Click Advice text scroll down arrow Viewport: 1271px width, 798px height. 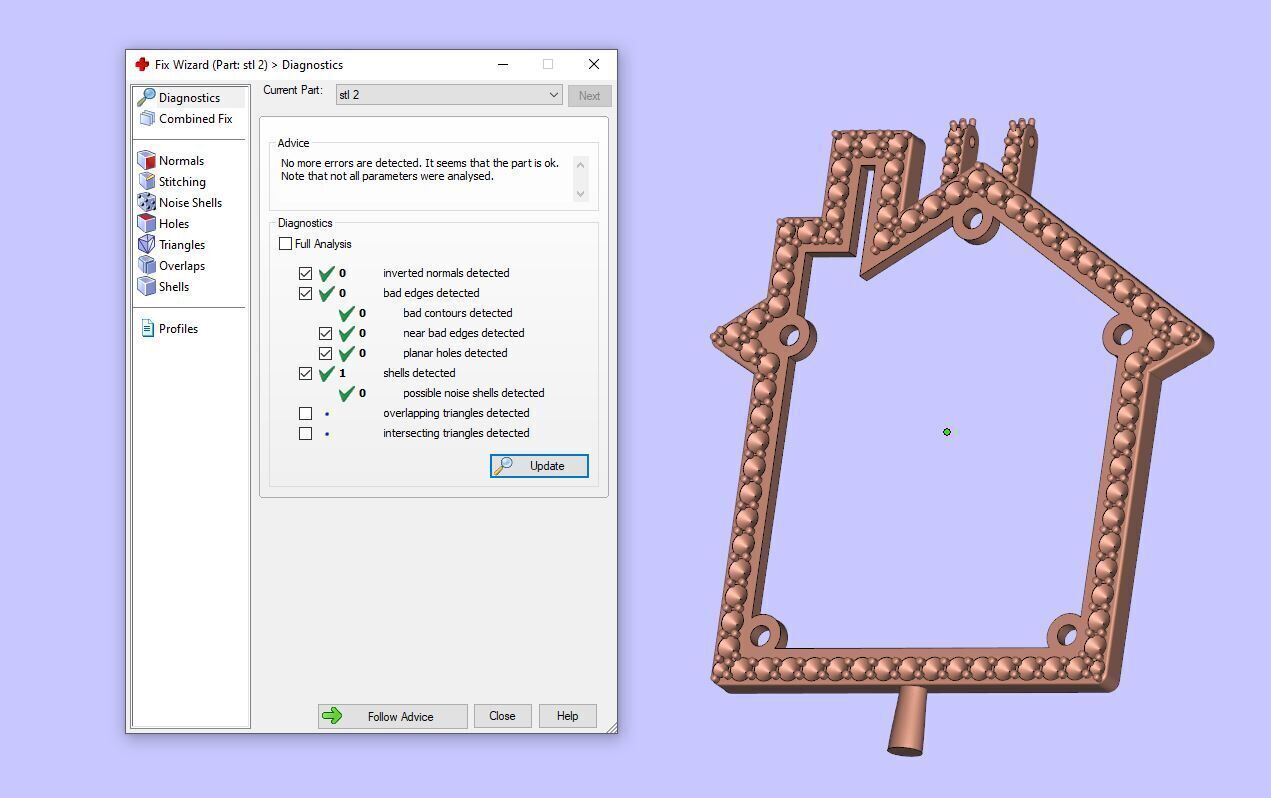point(580,193)
